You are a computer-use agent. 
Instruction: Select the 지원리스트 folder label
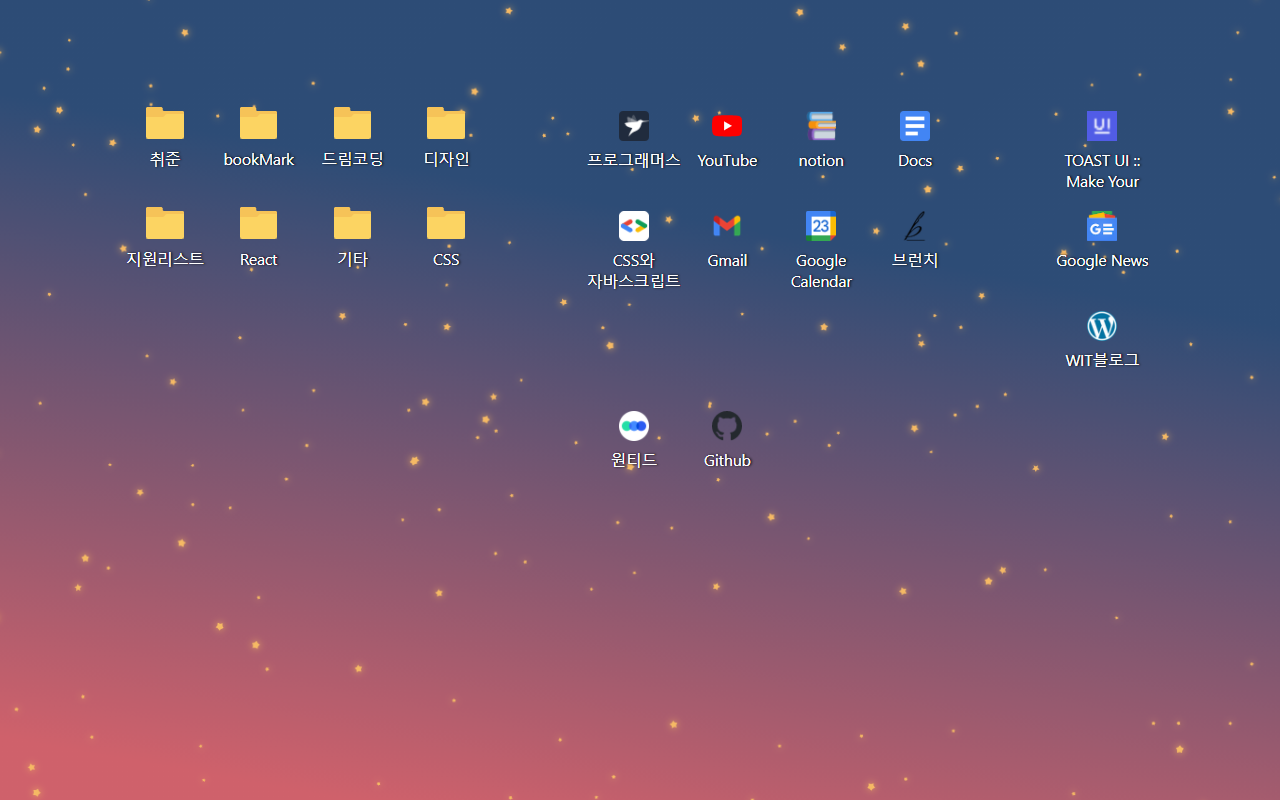(165, 260)
